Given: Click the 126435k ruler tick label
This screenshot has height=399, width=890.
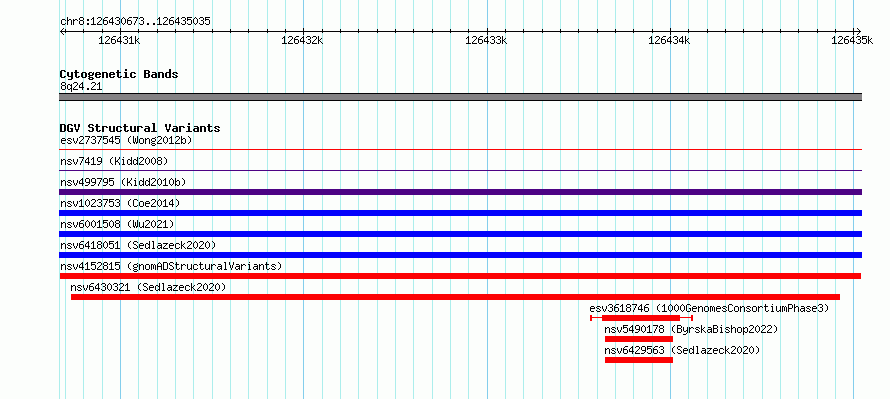Looking at the screenshot, I should [x=852, y=40].
